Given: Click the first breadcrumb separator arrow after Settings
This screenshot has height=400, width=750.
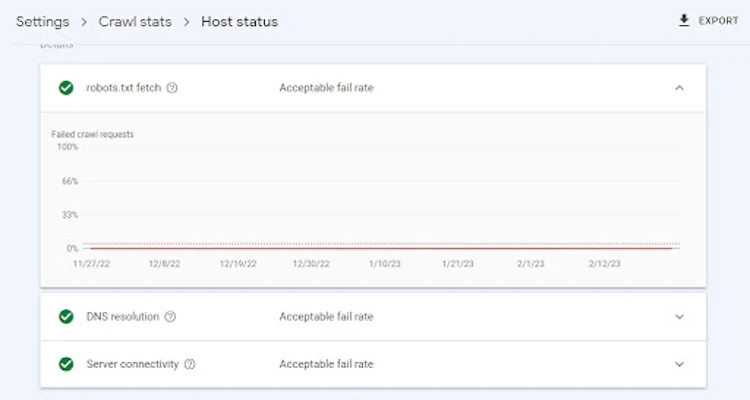Looking at the screenshot, I should click(x=84, y=22).
